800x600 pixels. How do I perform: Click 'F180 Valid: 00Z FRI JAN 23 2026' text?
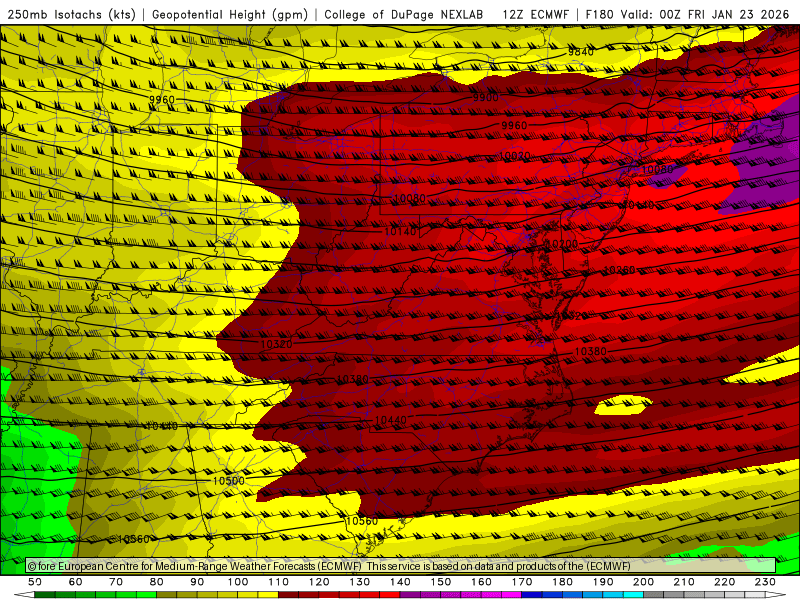(x=687, y=14)
